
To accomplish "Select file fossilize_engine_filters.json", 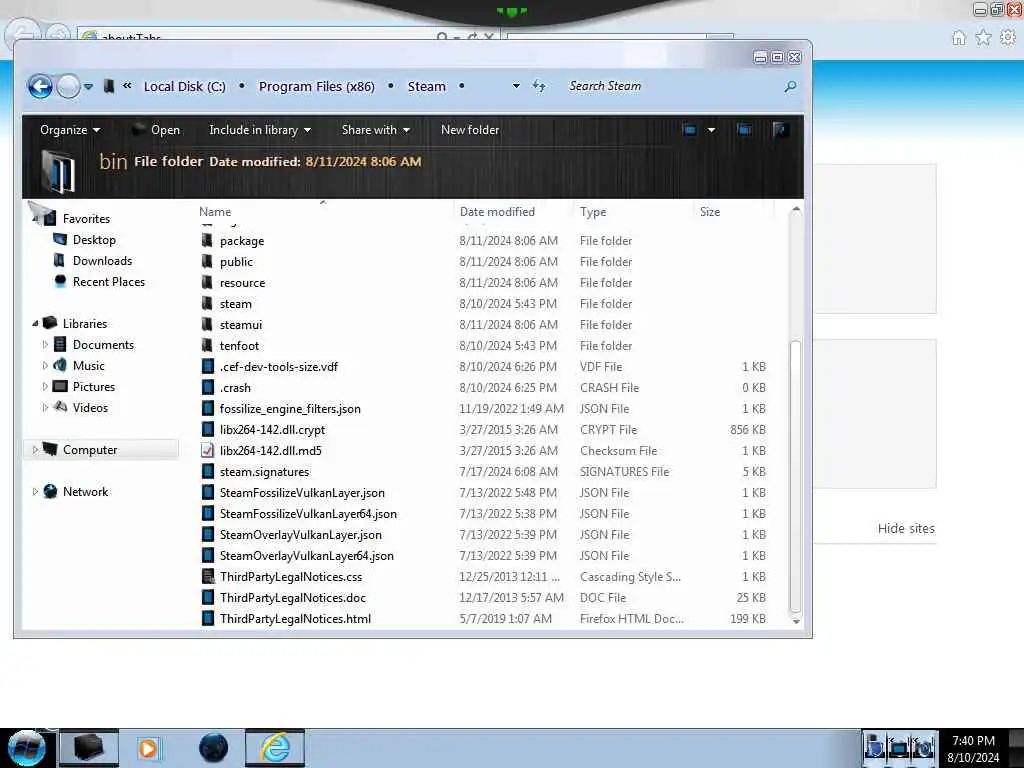I will [x=290, y=409].
